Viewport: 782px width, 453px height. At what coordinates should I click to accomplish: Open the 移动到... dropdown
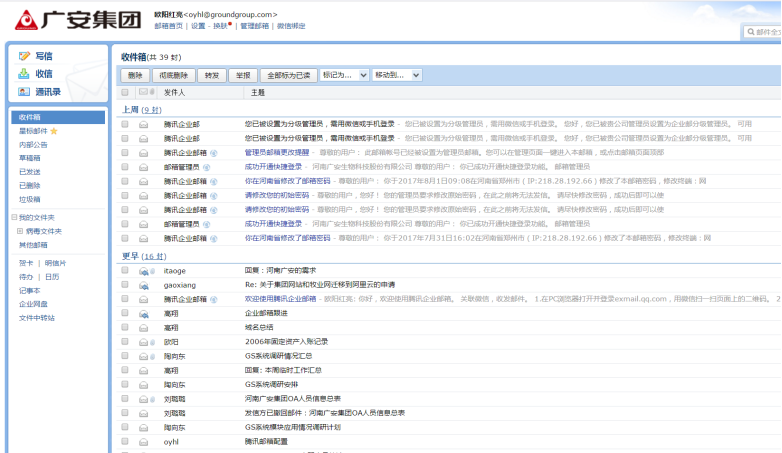[x=397, y=75]
